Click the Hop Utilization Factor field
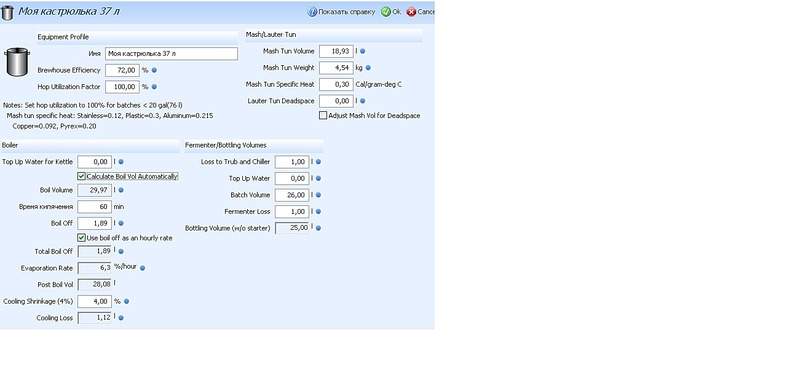This screenshot has width=798, height=375. pyautogui.click(x=122, y=87)
